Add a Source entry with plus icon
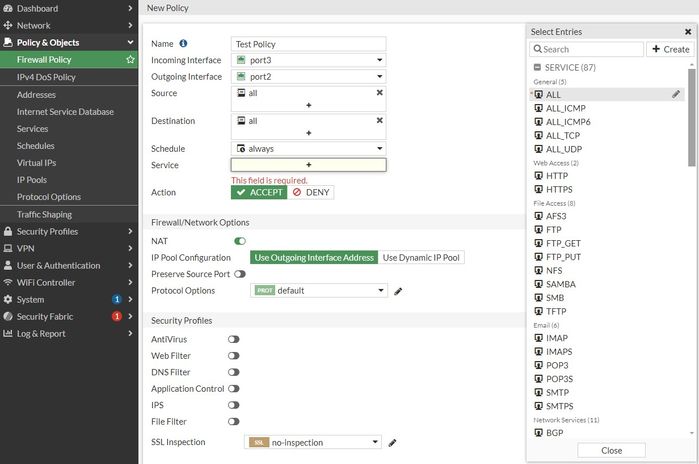 click(308, 105)
